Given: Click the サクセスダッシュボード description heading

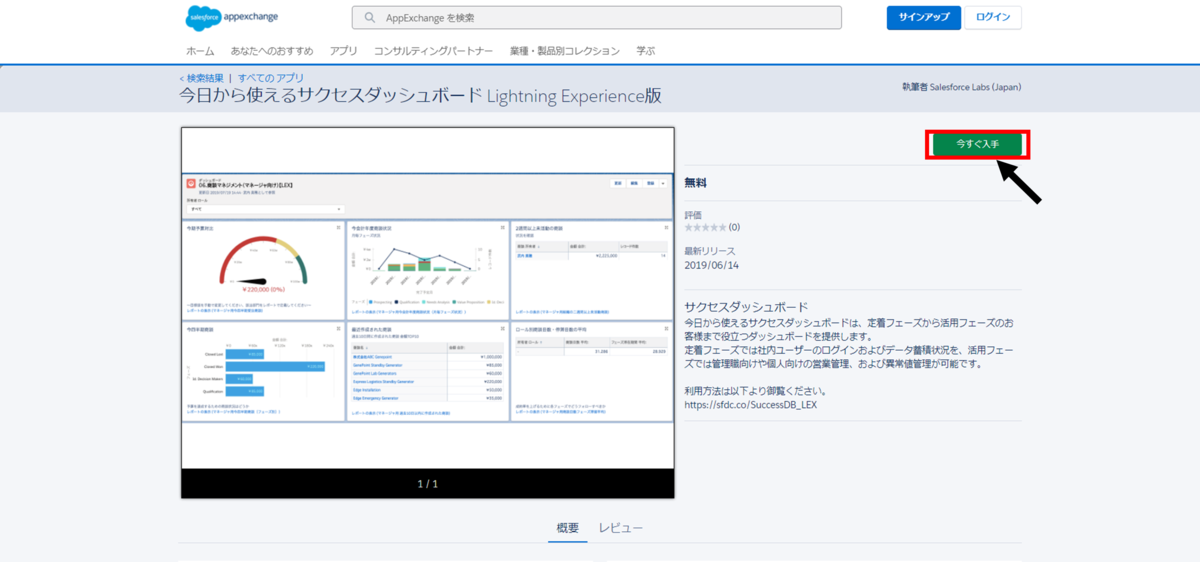Looking at the screenshot, I should pos(746,307).
